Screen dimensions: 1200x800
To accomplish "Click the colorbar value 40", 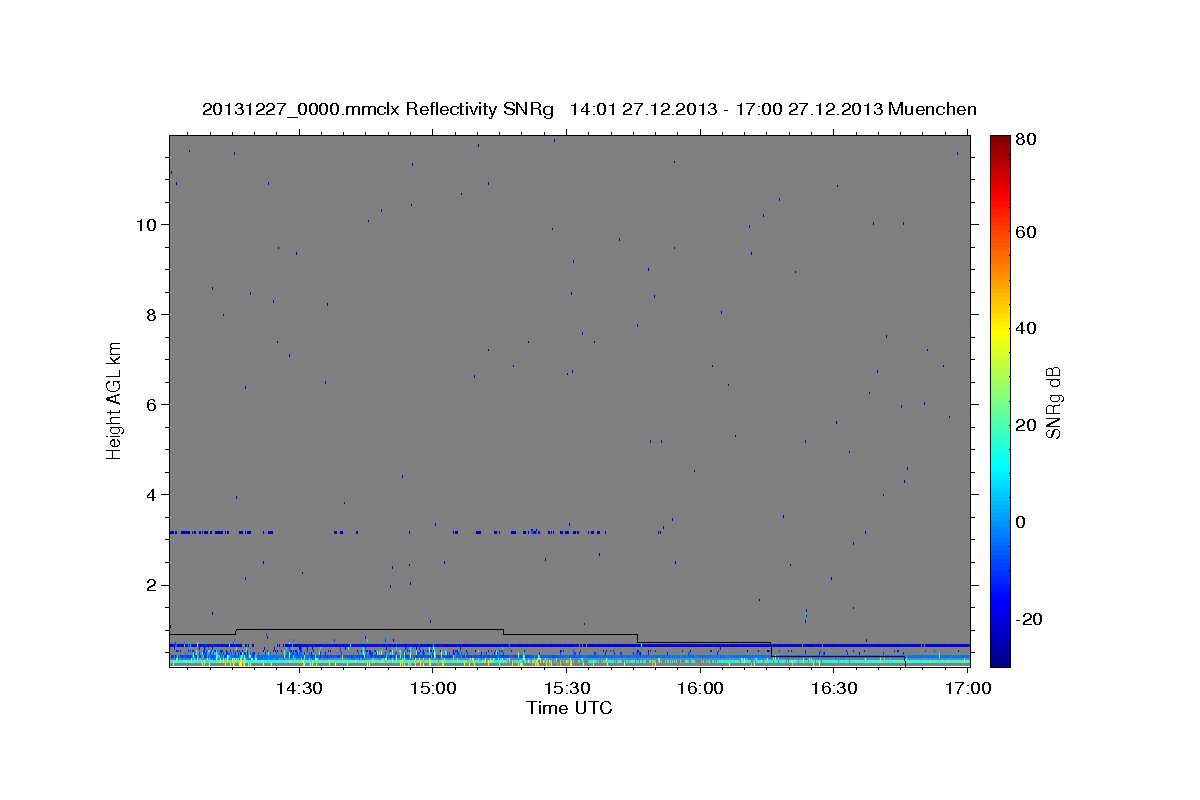I will (x=1028, y=328).
